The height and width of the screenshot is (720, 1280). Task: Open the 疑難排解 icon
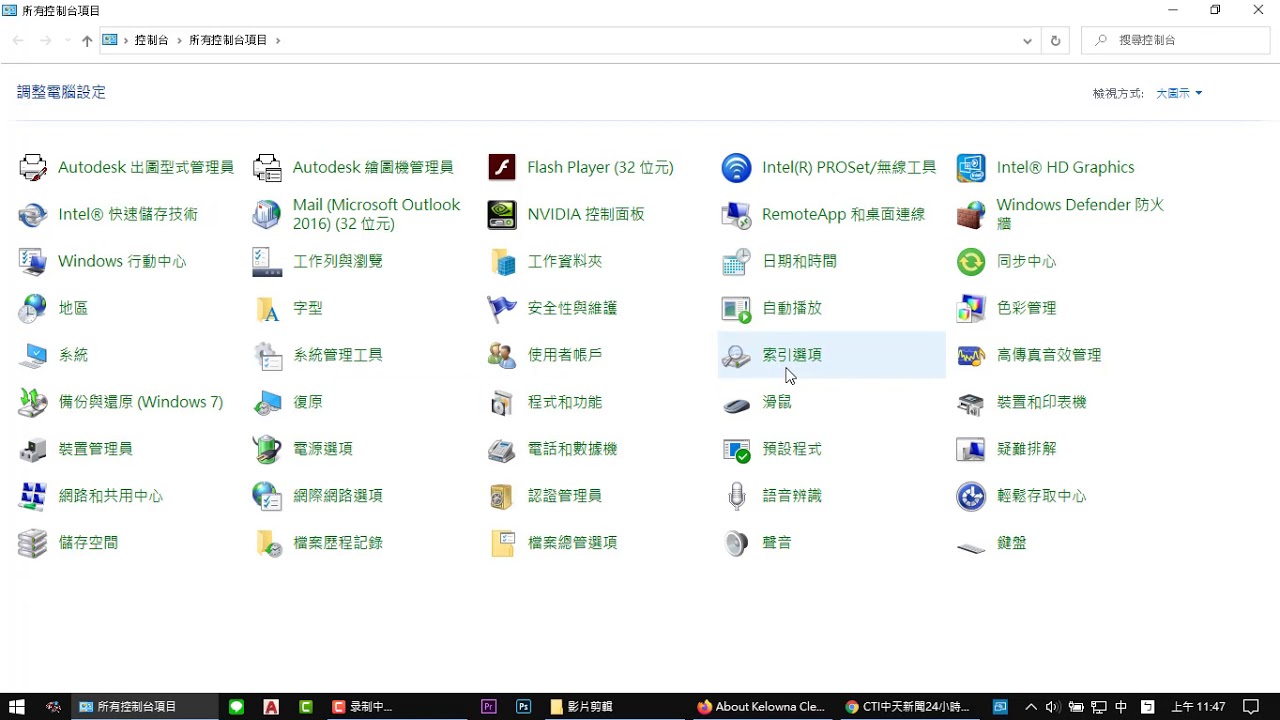point(971,449)
